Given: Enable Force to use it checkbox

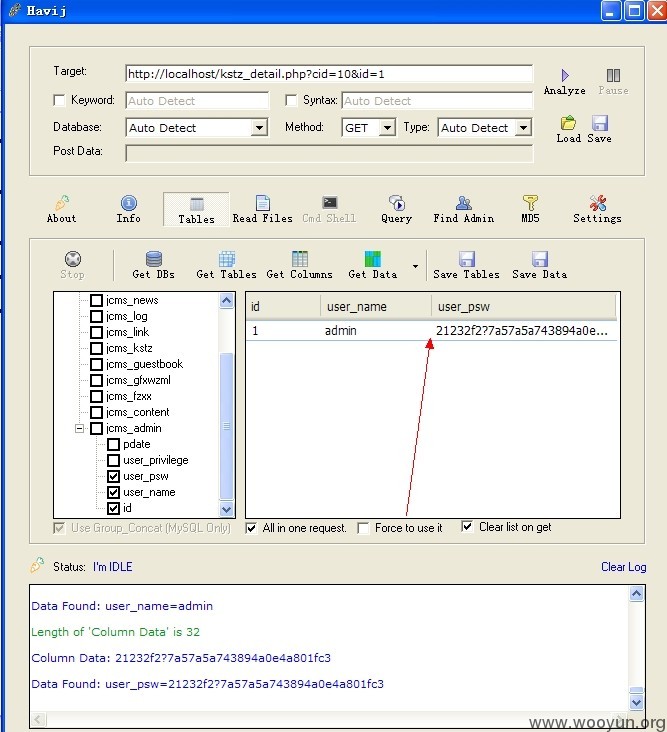Looking at the screenshot, I should pyautogui.click(x=363, y=528).
